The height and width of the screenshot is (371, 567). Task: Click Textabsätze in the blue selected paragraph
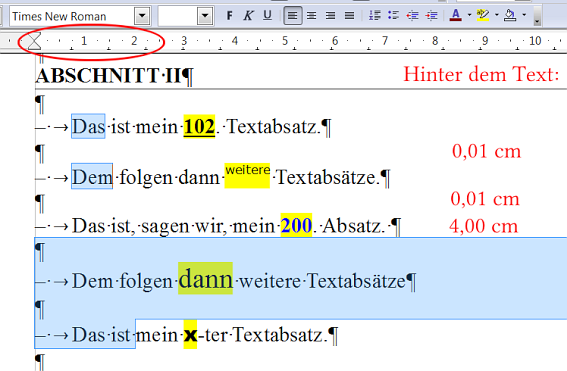[x=357, y=281]
